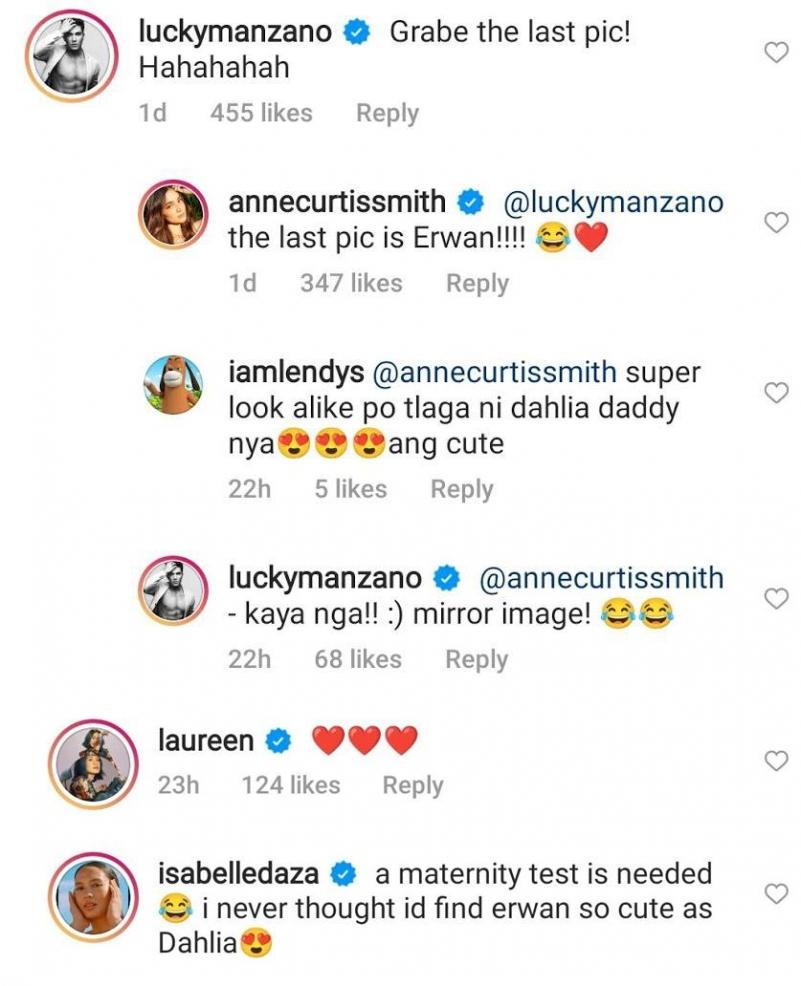Reply to annecurtissmith's 347-likes comment
Image resolution: width=801 pixels, height=986 pixels.
pos(477,283)
